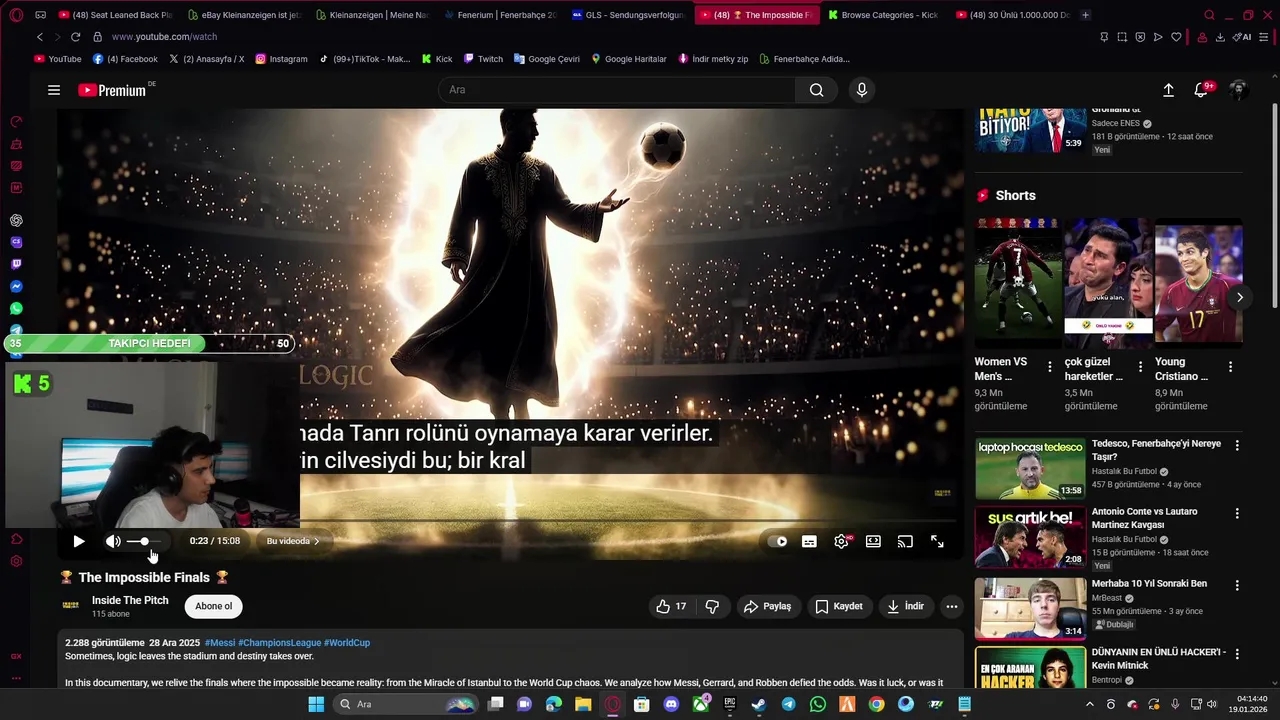Image resolution: width=1280 pixels, height=720 pixels.
Task: Switch to the Browse Categories Kick tab
Action: coord(883,15)
